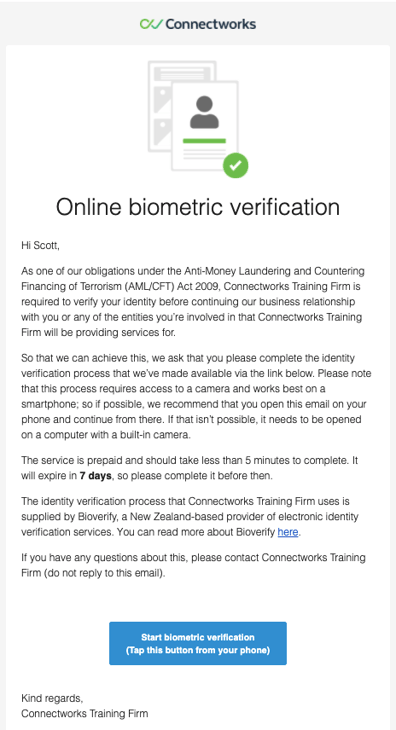Image resolution: width=396 pixels, height=730 pixels.
Task: Click the bold "7 days" expiry text
Action: click(95, 476)
